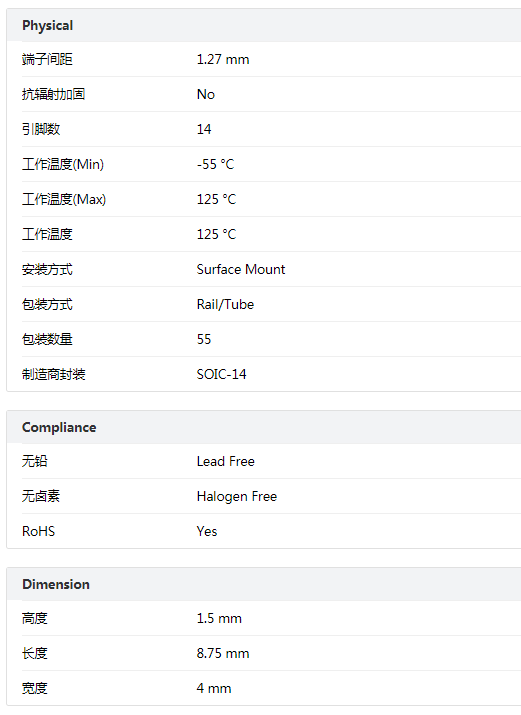Click the 工作温度(Max) label
Screen dimensions: 521x715
click(64, 199)
